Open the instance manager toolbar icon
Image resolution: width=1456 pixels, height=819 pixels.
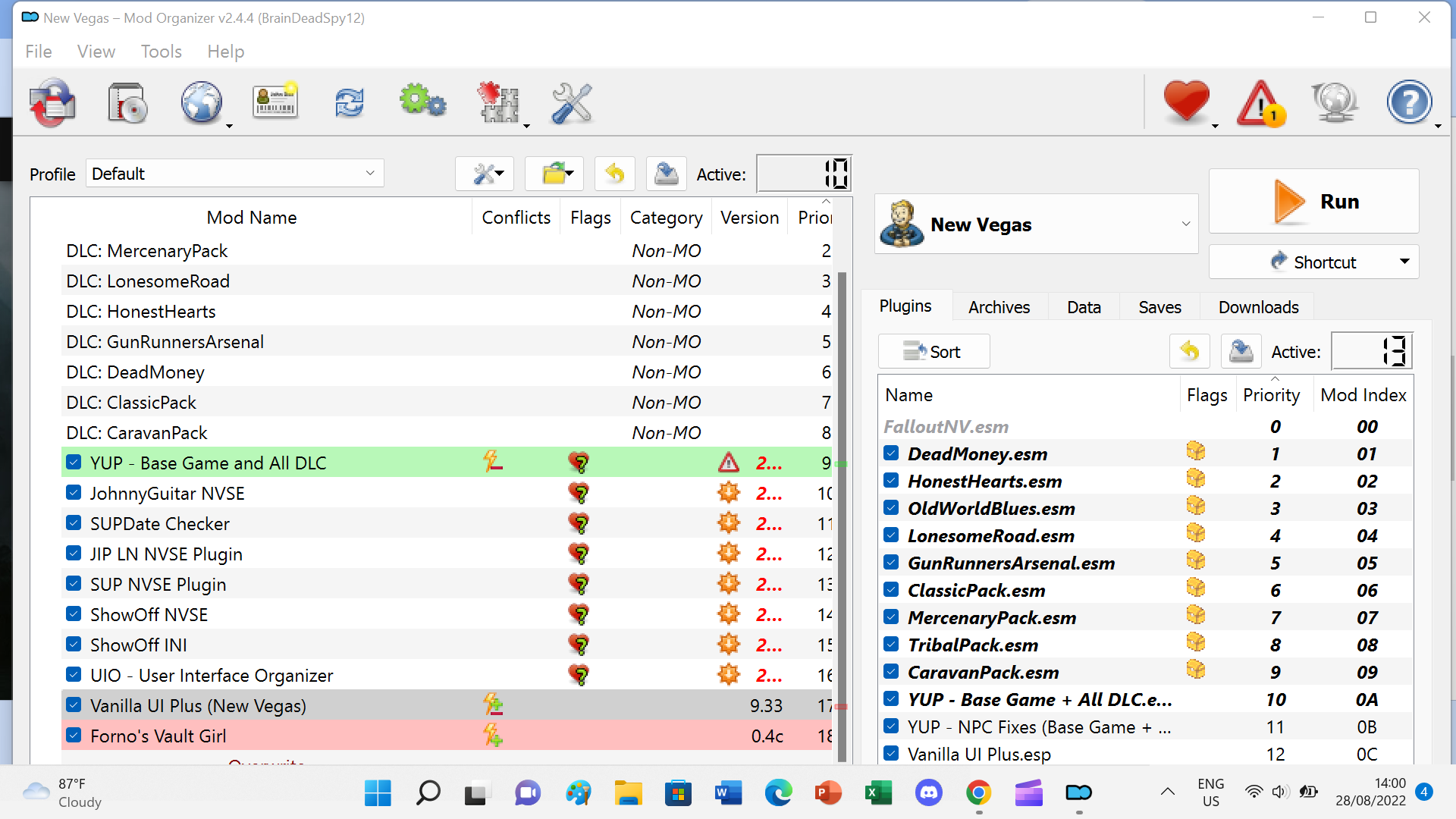tap(52, 103)
